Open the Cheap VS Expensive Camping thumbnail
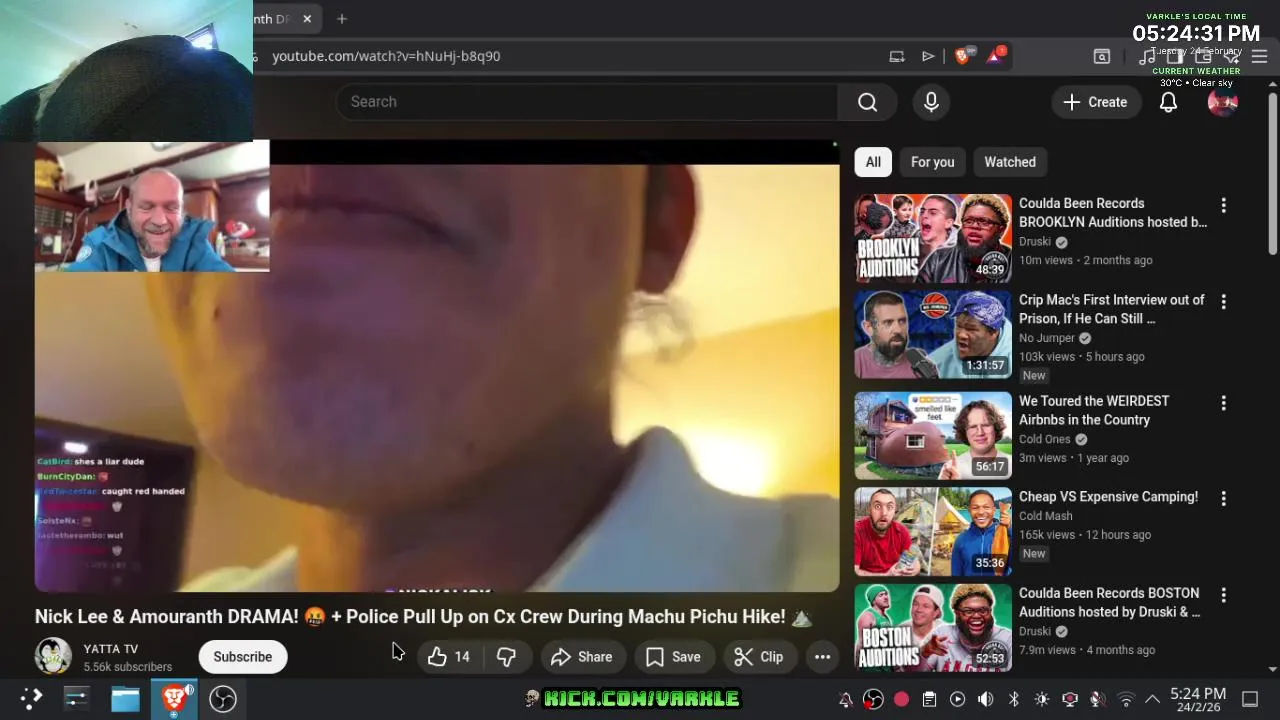Screen dimensions: 1280x720 933,532
